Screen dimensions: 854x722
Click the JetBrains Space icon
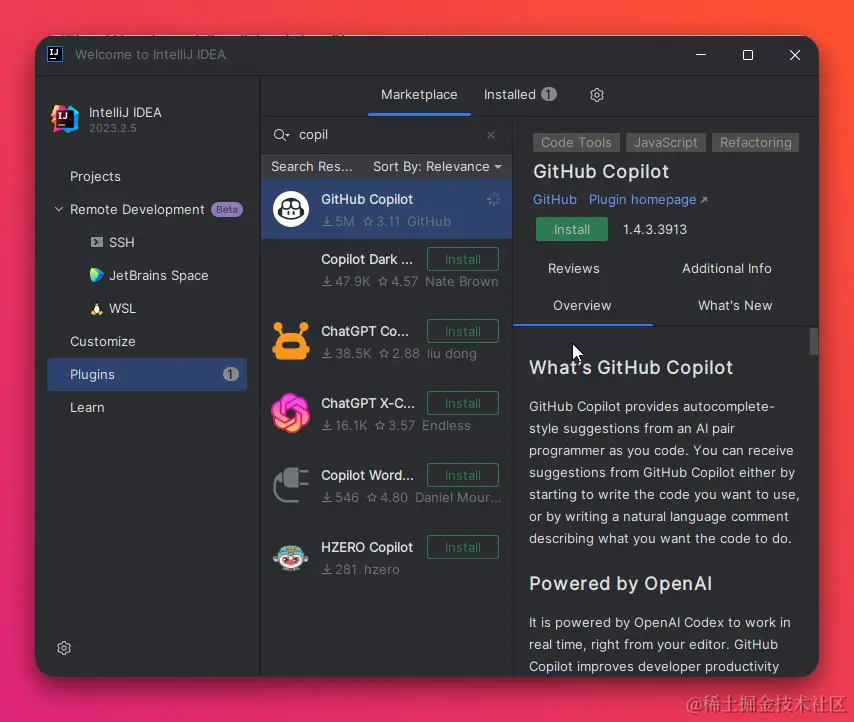coord(96,275)
